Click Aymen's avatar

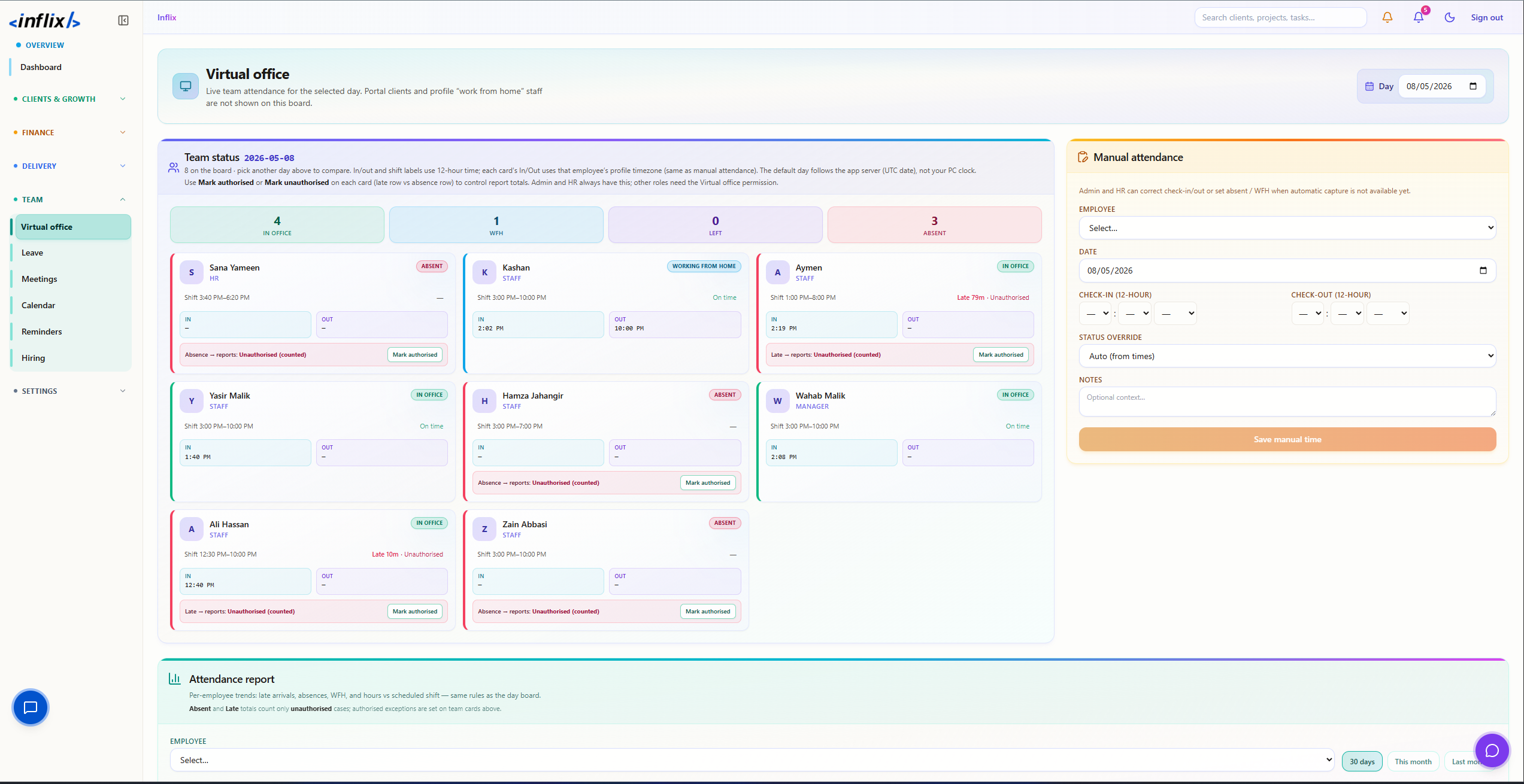pyautogui.click(x=778, y=272)
